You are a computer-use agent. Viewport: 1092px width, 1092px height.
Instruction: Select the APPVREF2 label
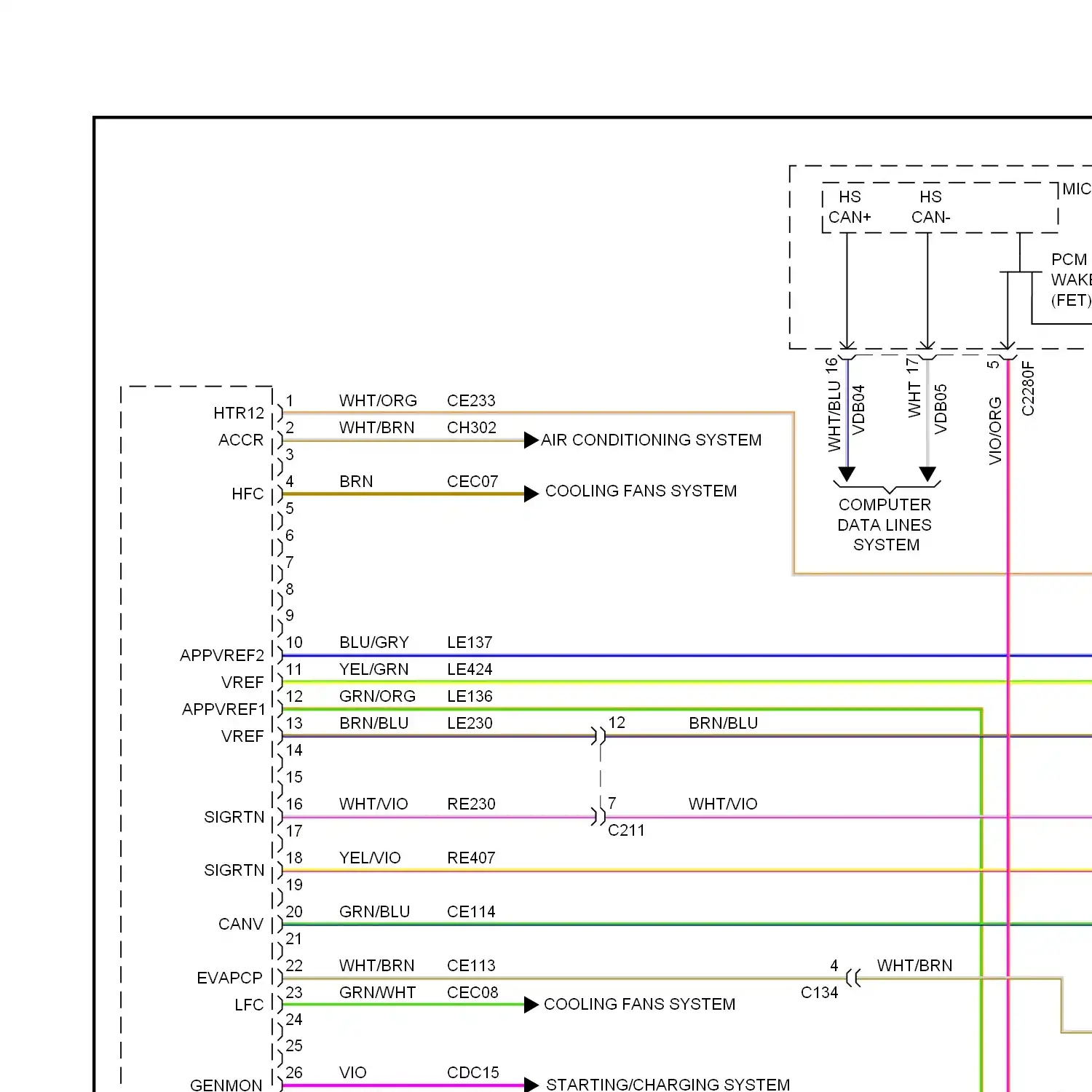click(x=222, y=656)
